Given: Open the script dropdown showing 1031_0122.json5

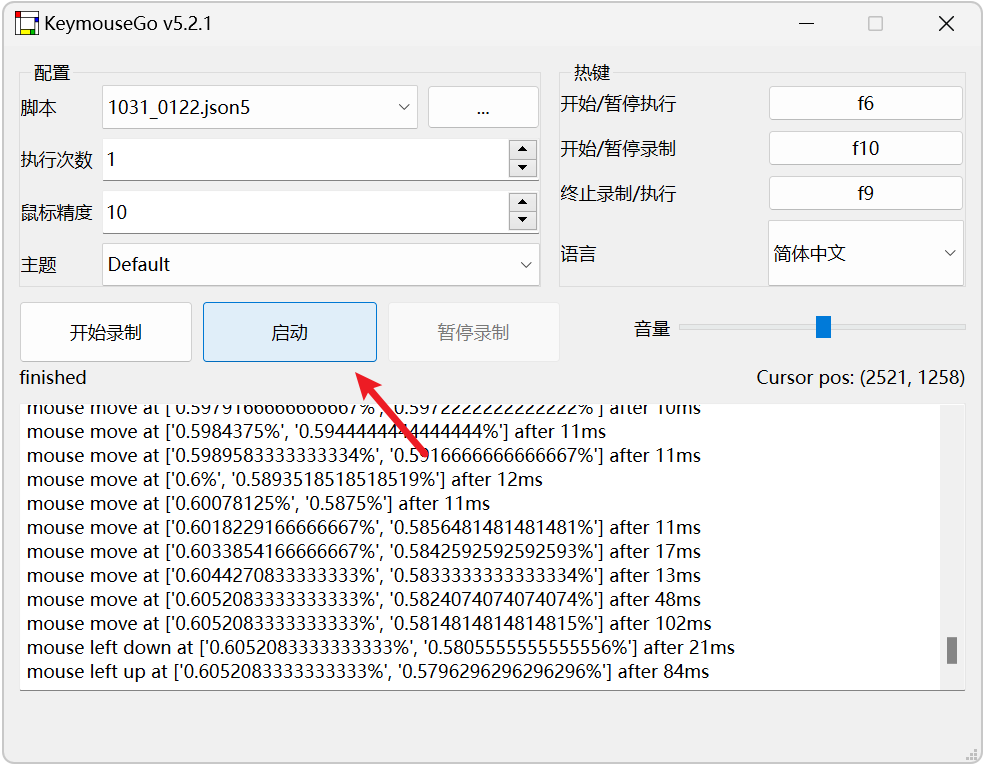Looking at the screenshot, I should 259,107.
